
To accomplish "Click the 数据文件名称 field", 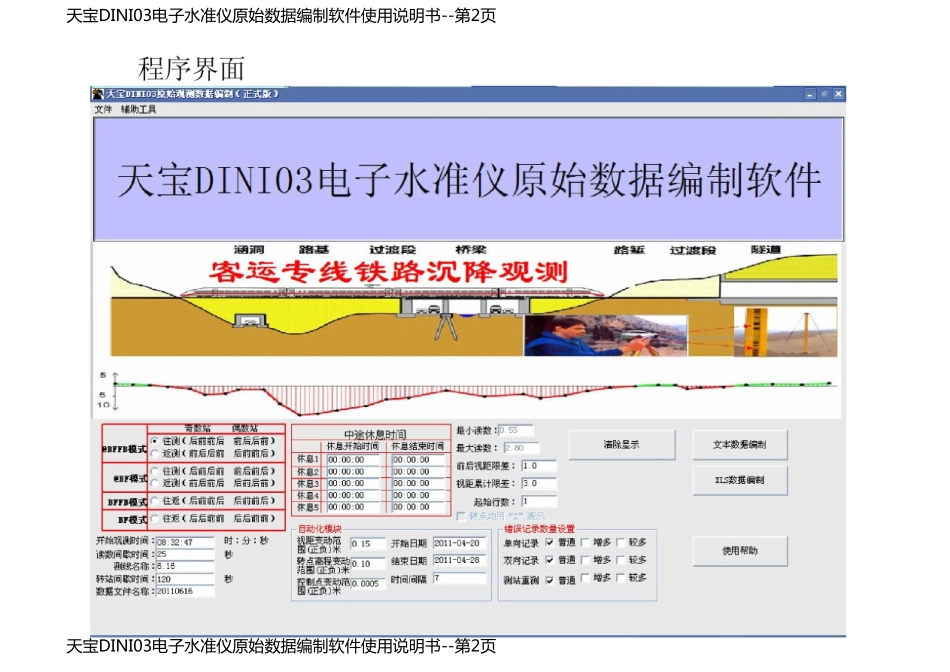I will [x=185, y=591].
